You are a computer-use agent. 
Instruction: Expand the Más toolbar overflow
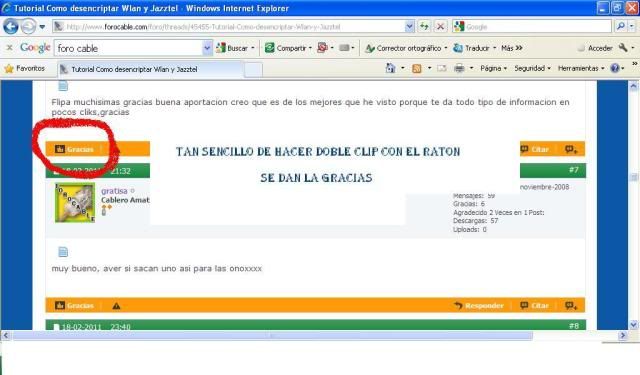coord(512,48)
